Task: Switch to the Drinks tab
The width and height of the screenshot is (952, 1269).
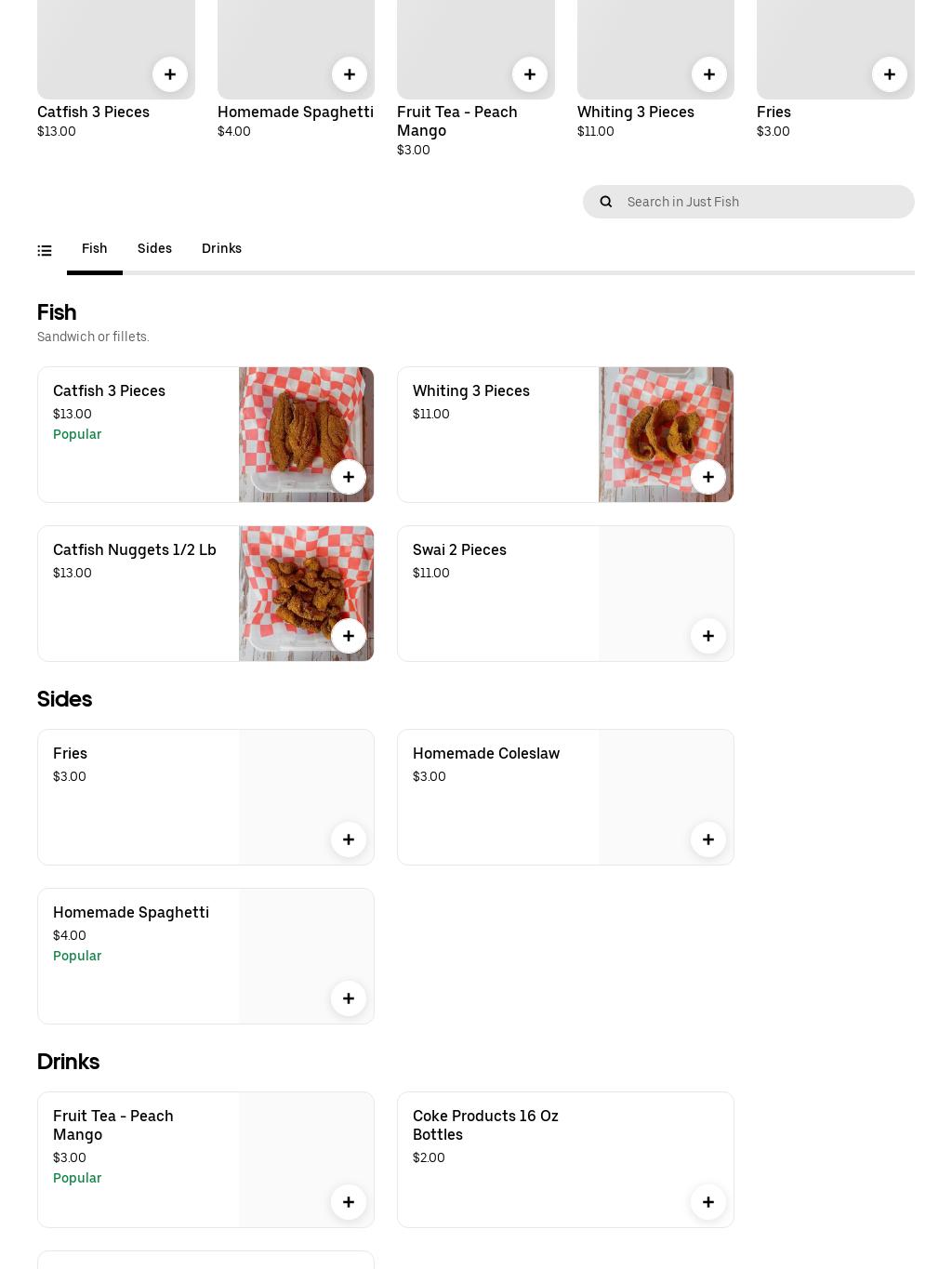Action: 221,248
